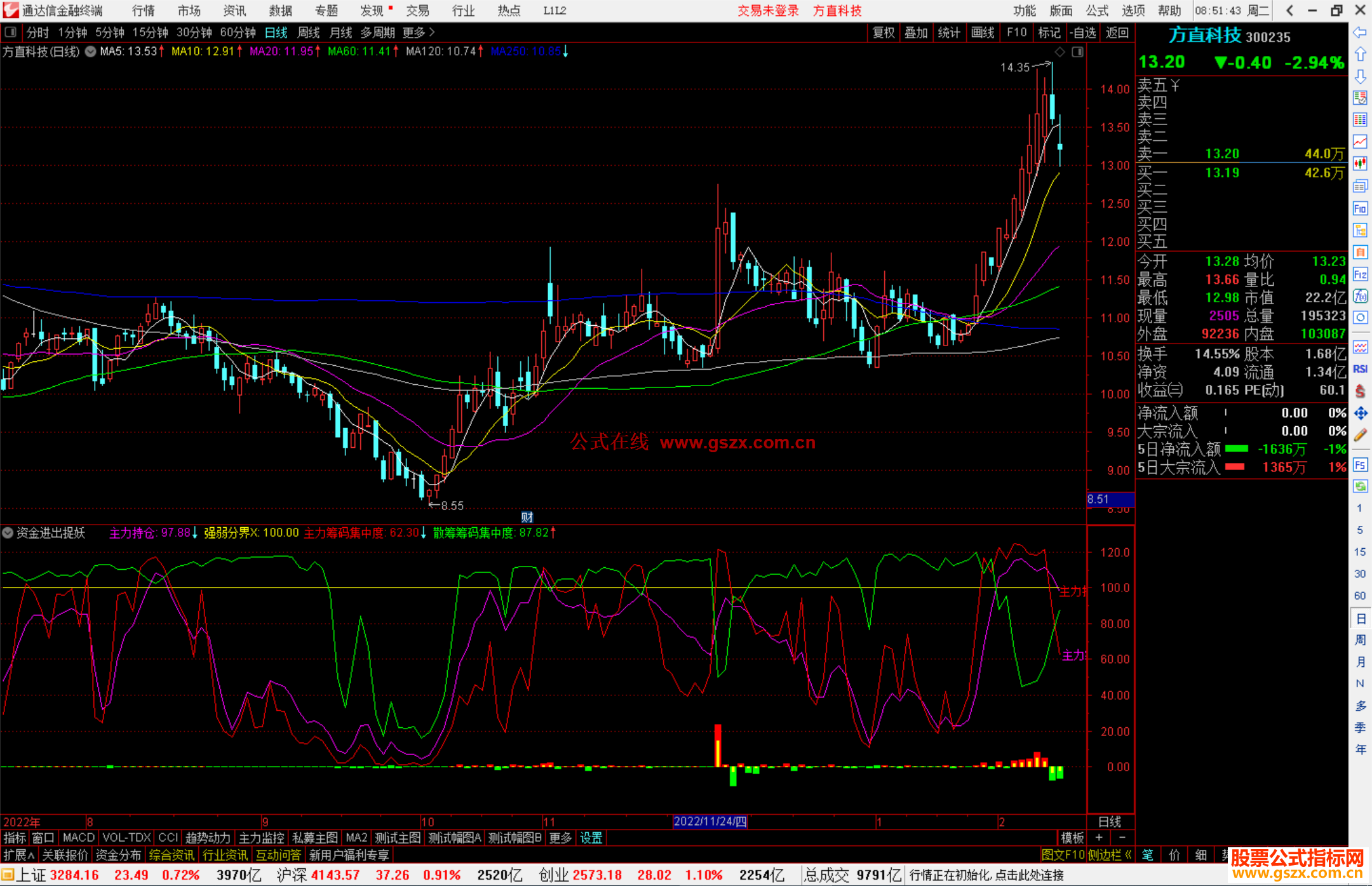Open the 统计 statistics menu
This screenshot has width=1372, height=886.
coord(949,32)
